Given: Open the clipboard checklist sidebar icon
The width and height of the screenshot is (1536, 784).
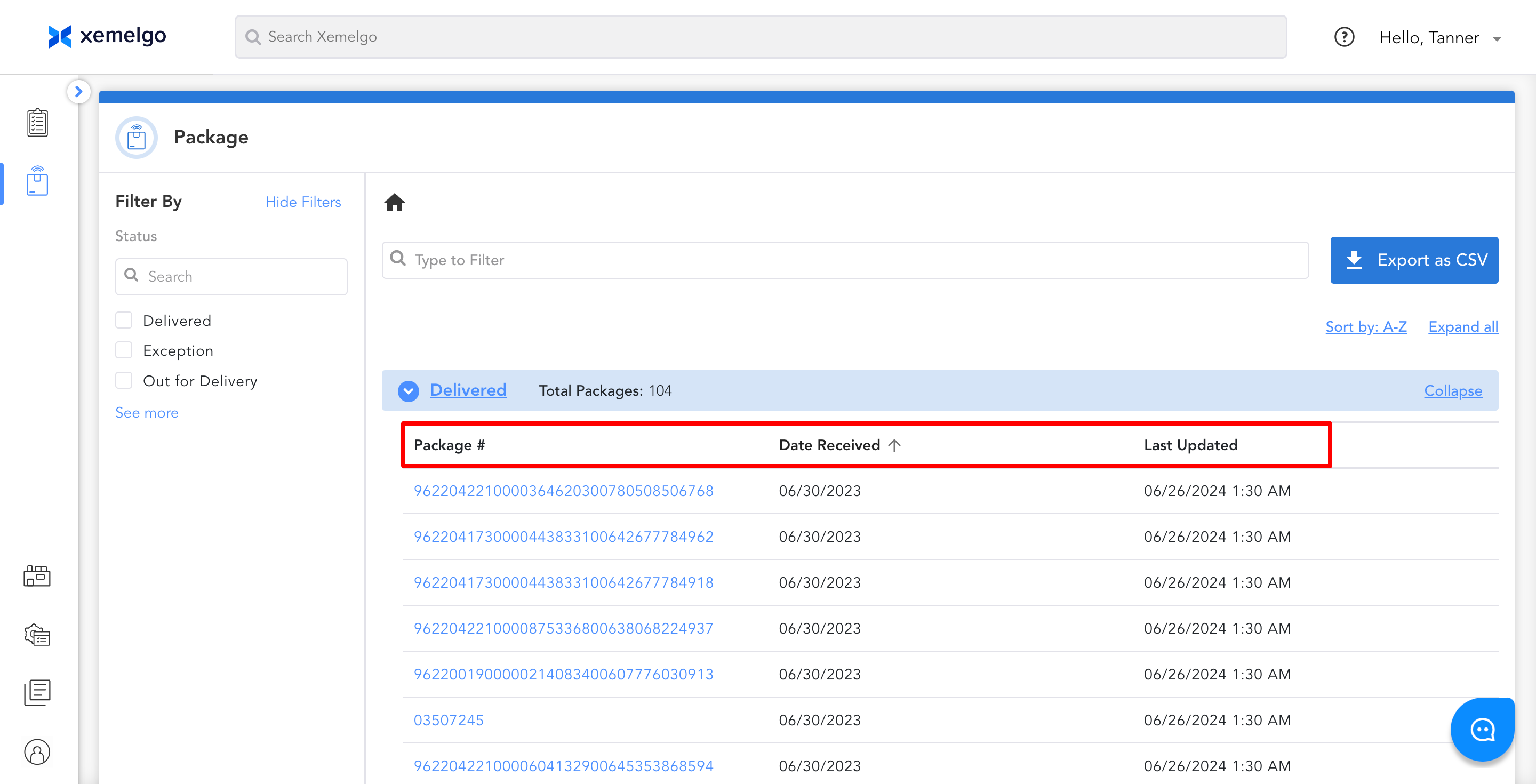Looking at the screenshot, I should (37, 123).
